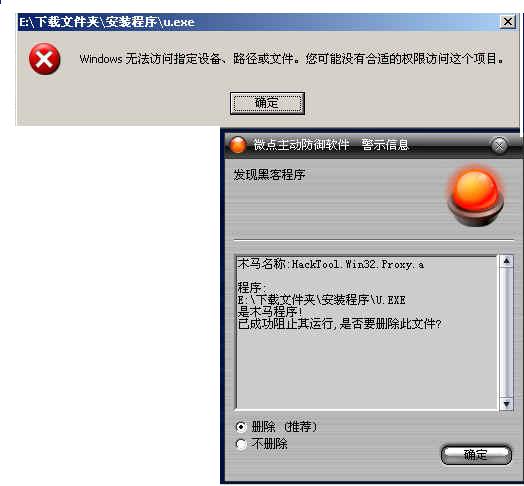
Task: Click the vertical scrollbar track in details box
Action: pos(506,333)
